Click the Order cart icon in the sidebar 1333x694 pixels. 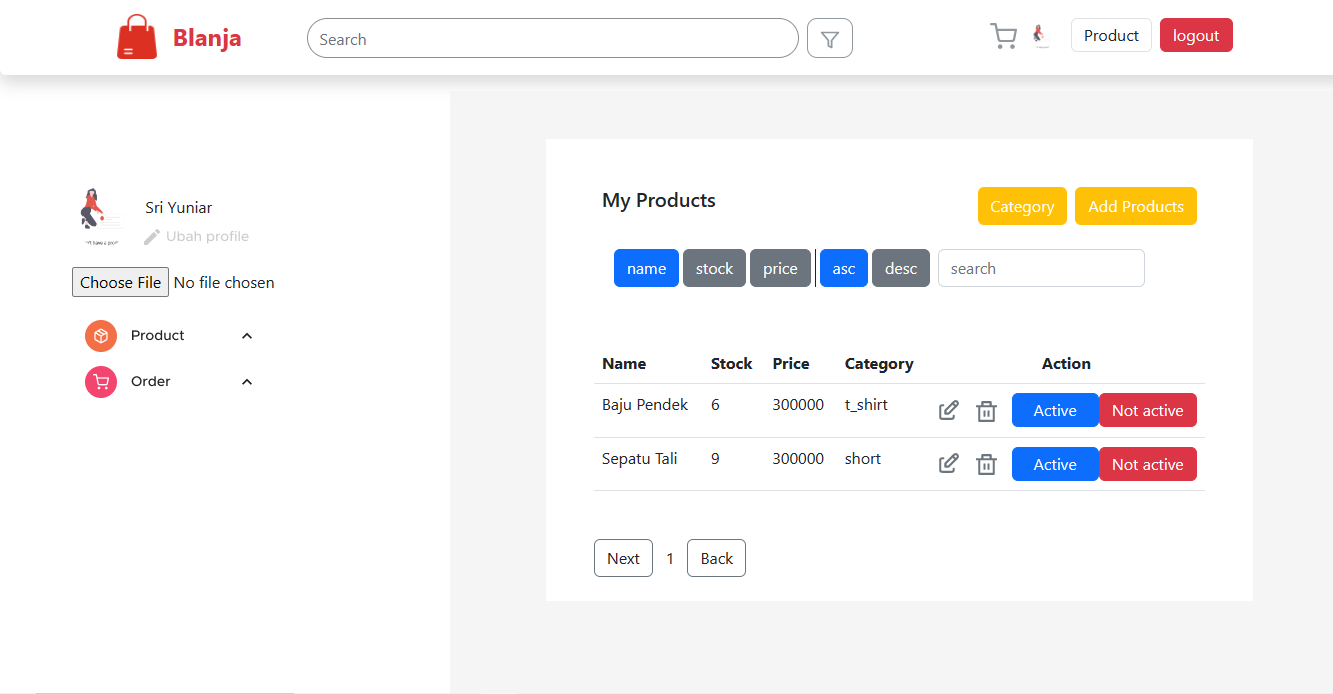pos(100,381)
